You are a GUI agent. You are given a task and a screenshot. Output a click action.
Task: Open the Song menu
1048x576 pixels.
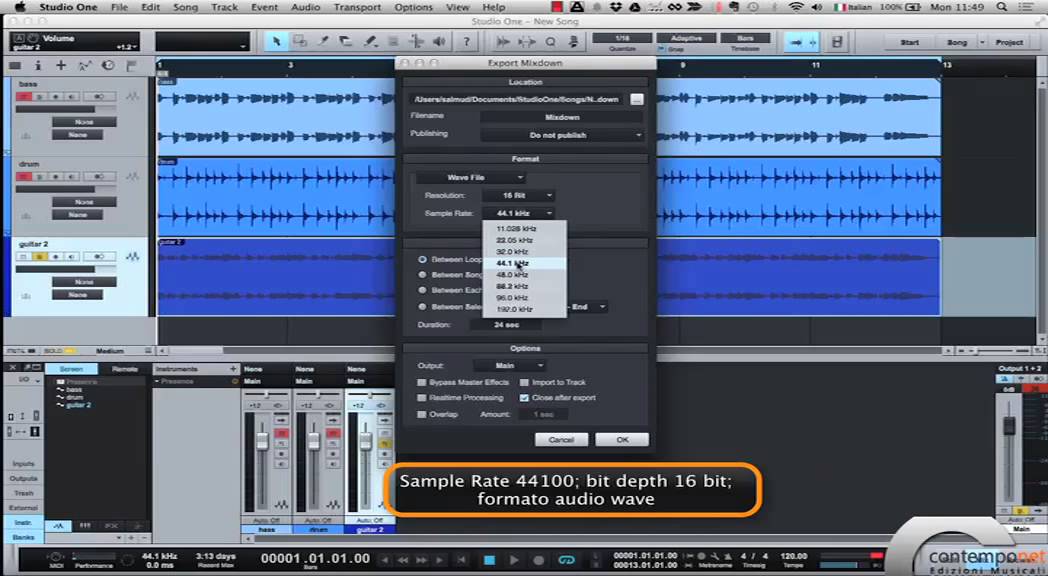click(185, 7)
